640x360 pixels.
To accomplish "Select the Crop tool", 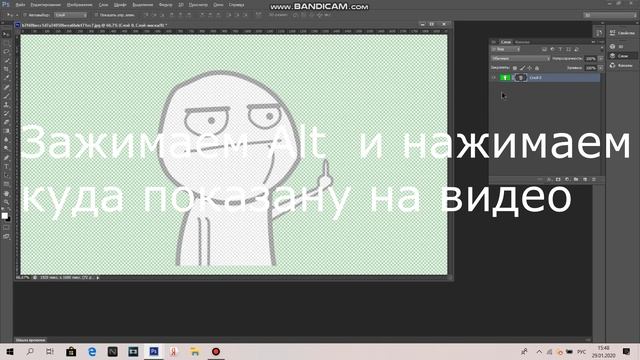I will click(6, 69).
